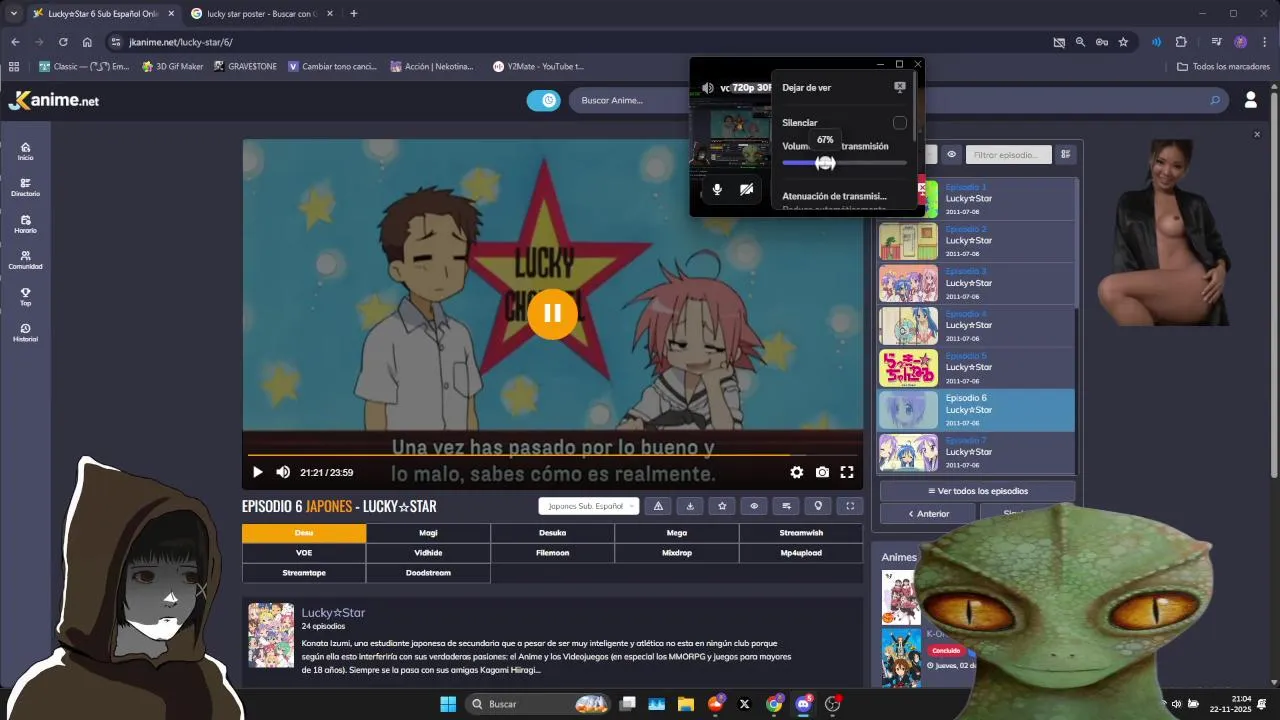Add to favorites with the star icon
The image size is (1280, 720).
pyautogui.click(x=722, y=506)
